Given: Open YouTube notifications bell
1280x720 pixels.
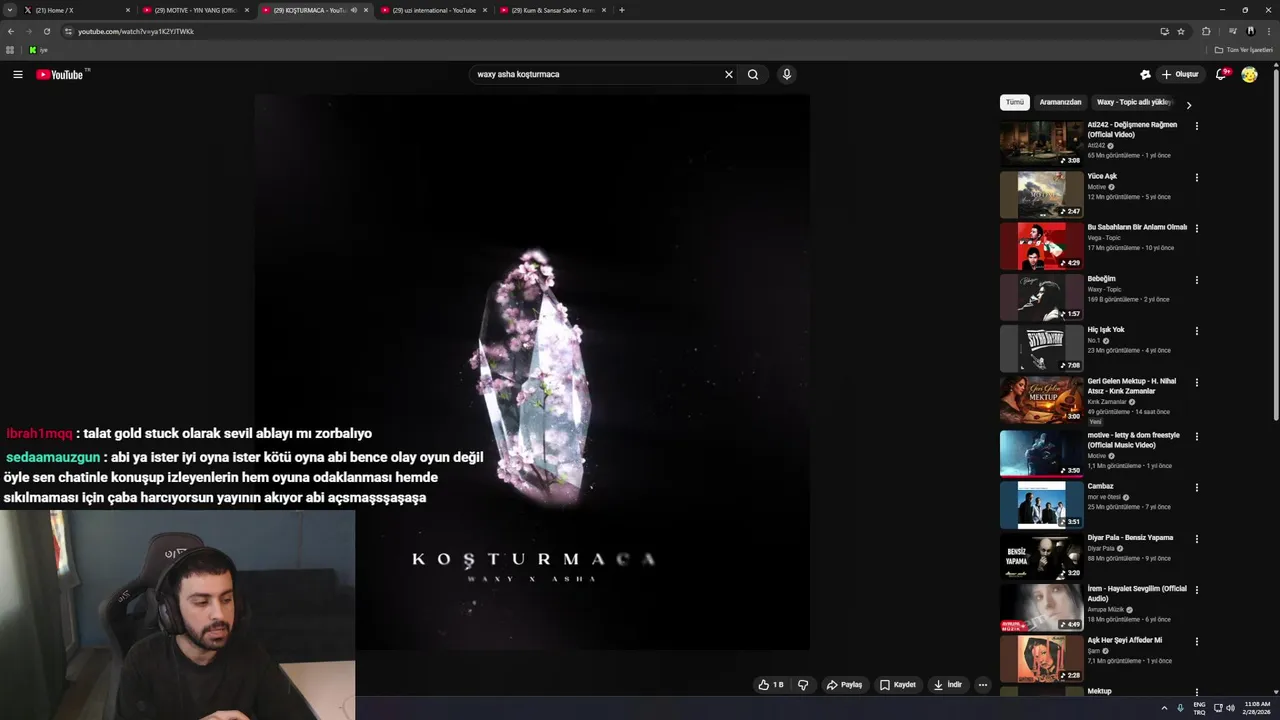Looking at the screenshot, I should coord(1221,74).
